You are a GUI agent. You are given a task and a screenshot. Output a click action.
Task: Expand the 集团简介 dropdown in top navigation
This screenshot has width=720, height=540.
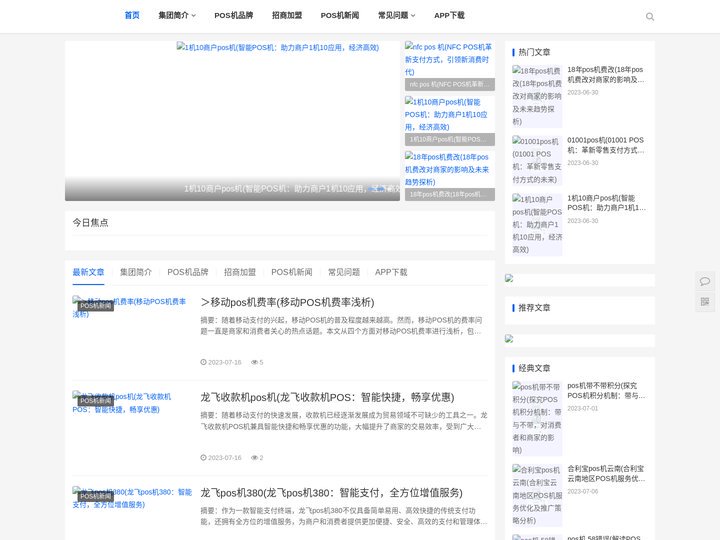click(x=177, y=15)
